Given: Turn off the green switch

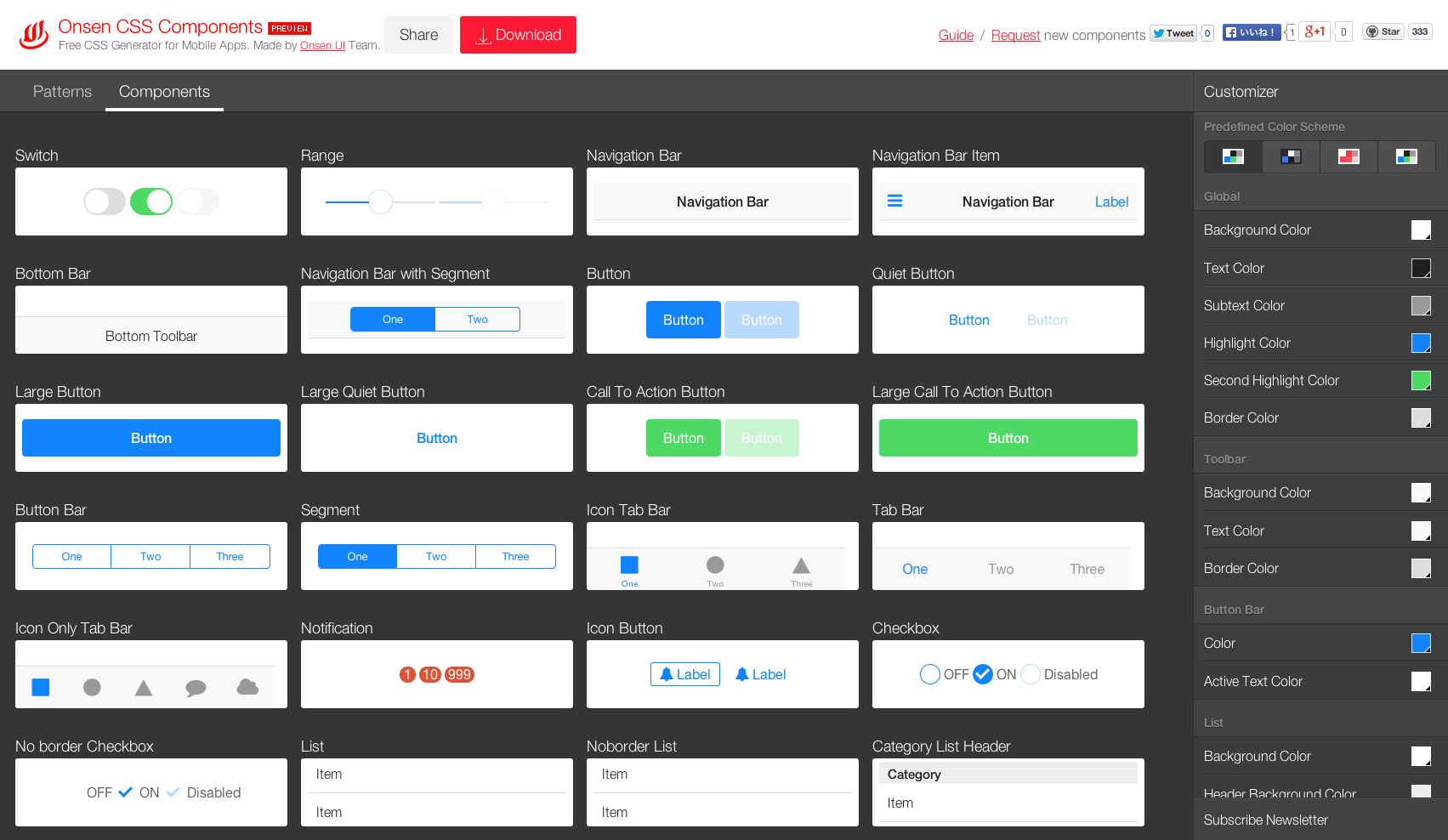Looking at the screenshot, I should (x=151, y=201).
